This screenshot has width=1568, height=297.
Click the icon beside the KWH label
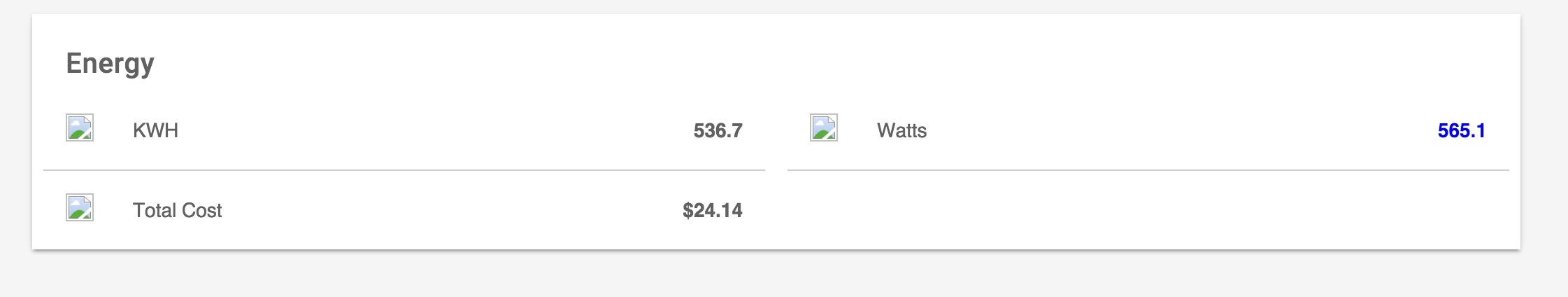pyautogui.click(x=80, y=128)
